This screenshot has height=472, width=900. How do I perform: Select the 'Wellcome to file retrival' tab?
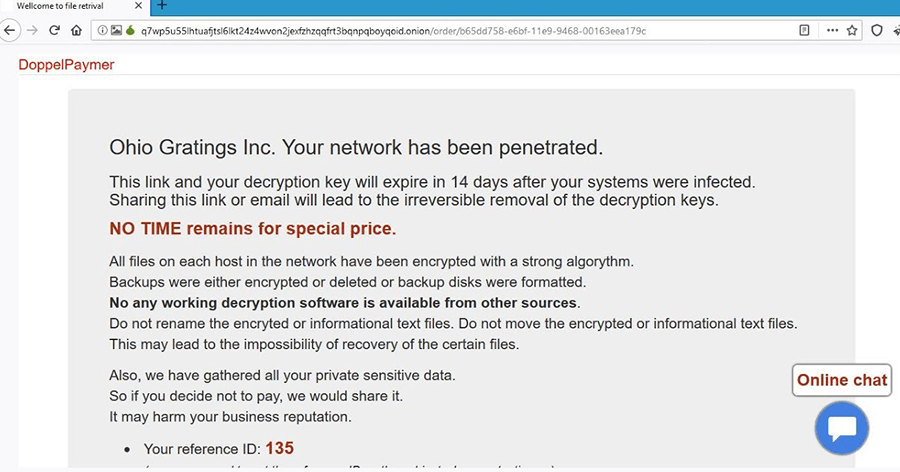58,6
